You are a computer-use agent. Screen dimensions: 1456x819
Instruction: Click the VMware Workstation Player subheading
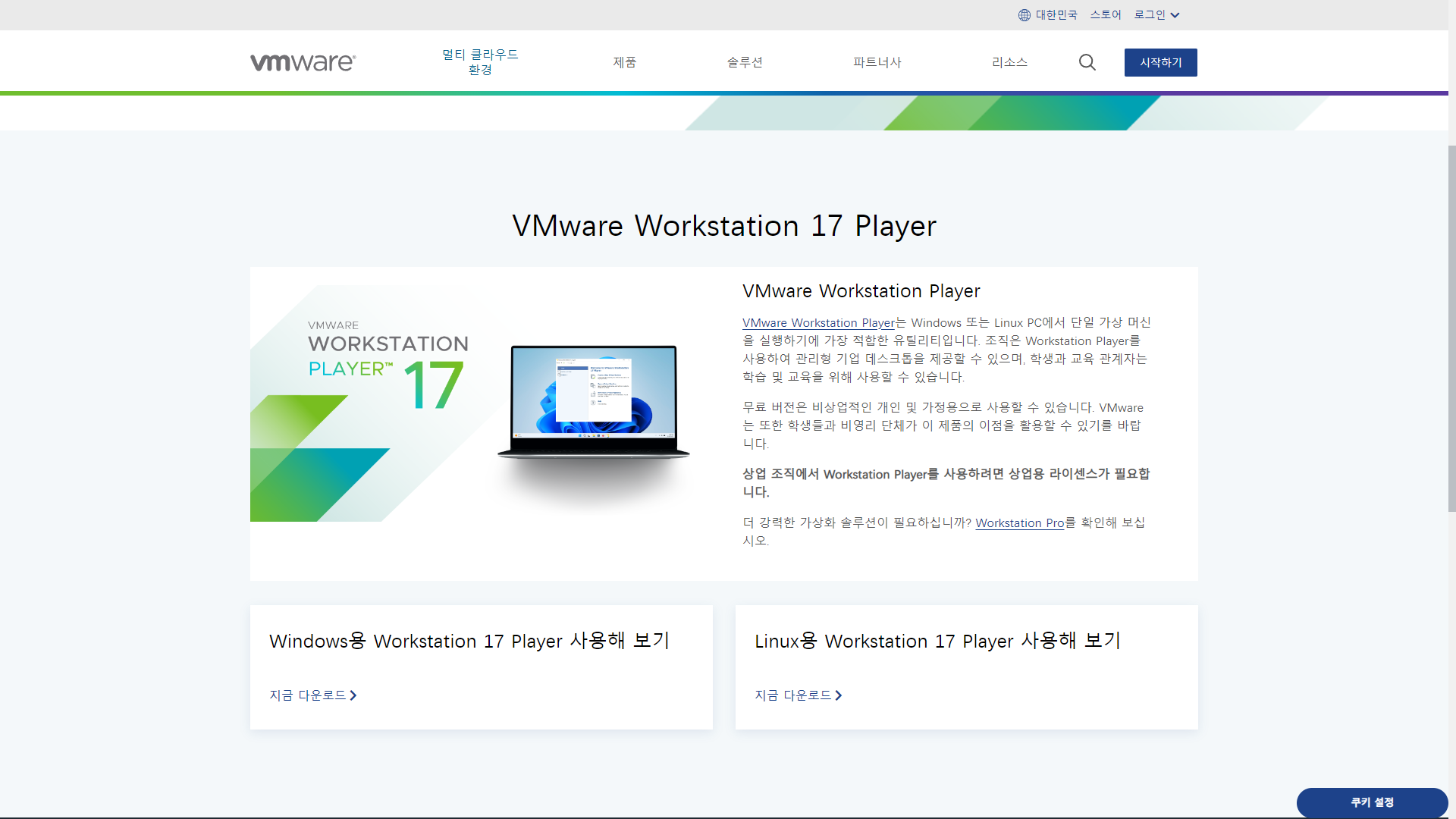pos(861,291)
